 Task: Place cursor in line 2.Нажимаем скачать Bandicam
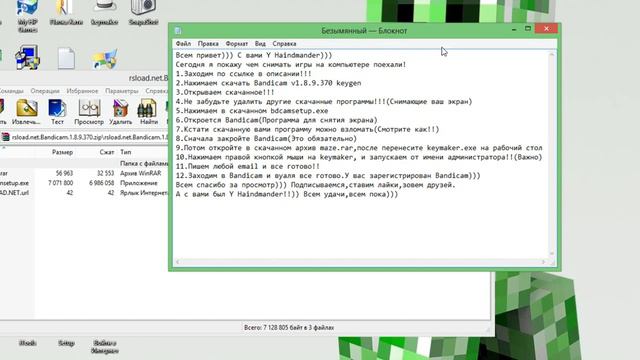coord(268,83)
